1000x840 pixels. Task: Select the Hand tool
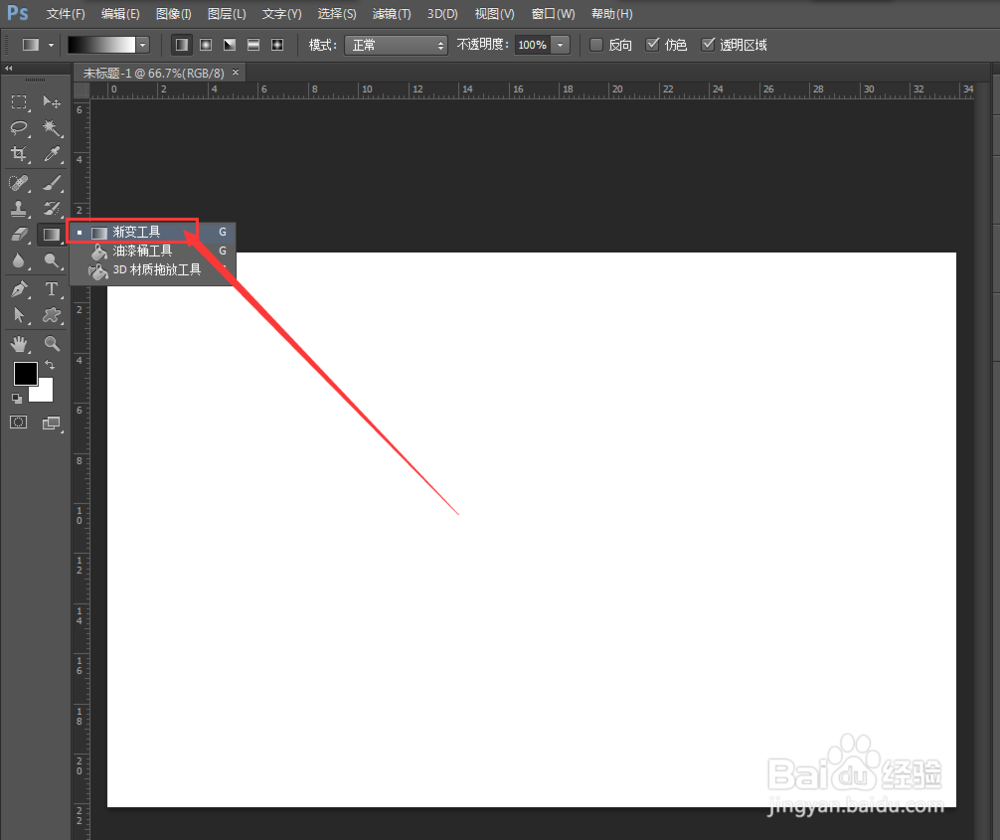coord(19,344)
